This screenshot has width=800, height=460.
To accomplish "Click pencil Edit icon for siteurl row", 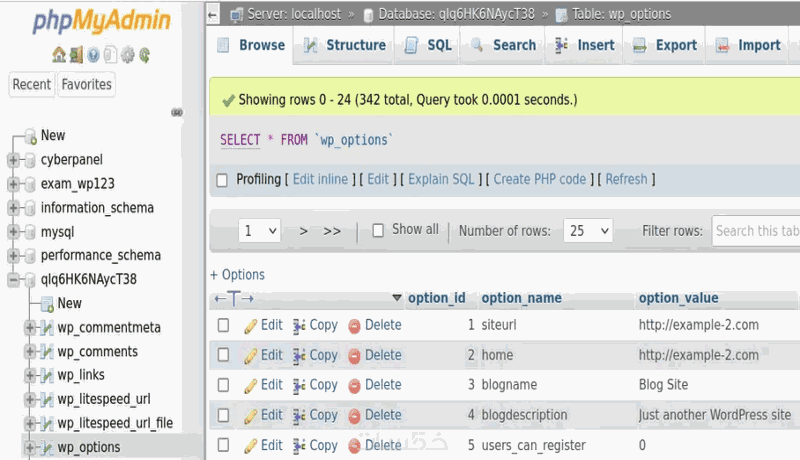I will coord(250,326).
